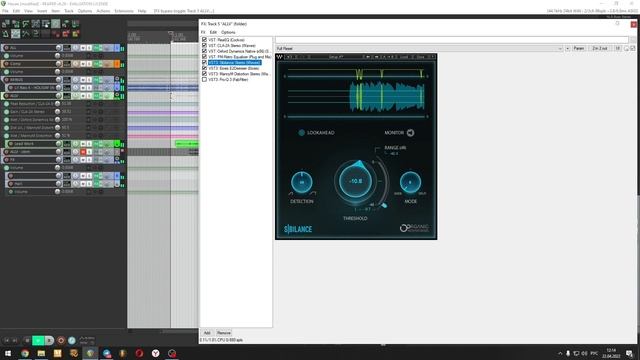Click the Save button in the Waves toolbar
Screen dimensions: 640x360
tap(420, 57)
